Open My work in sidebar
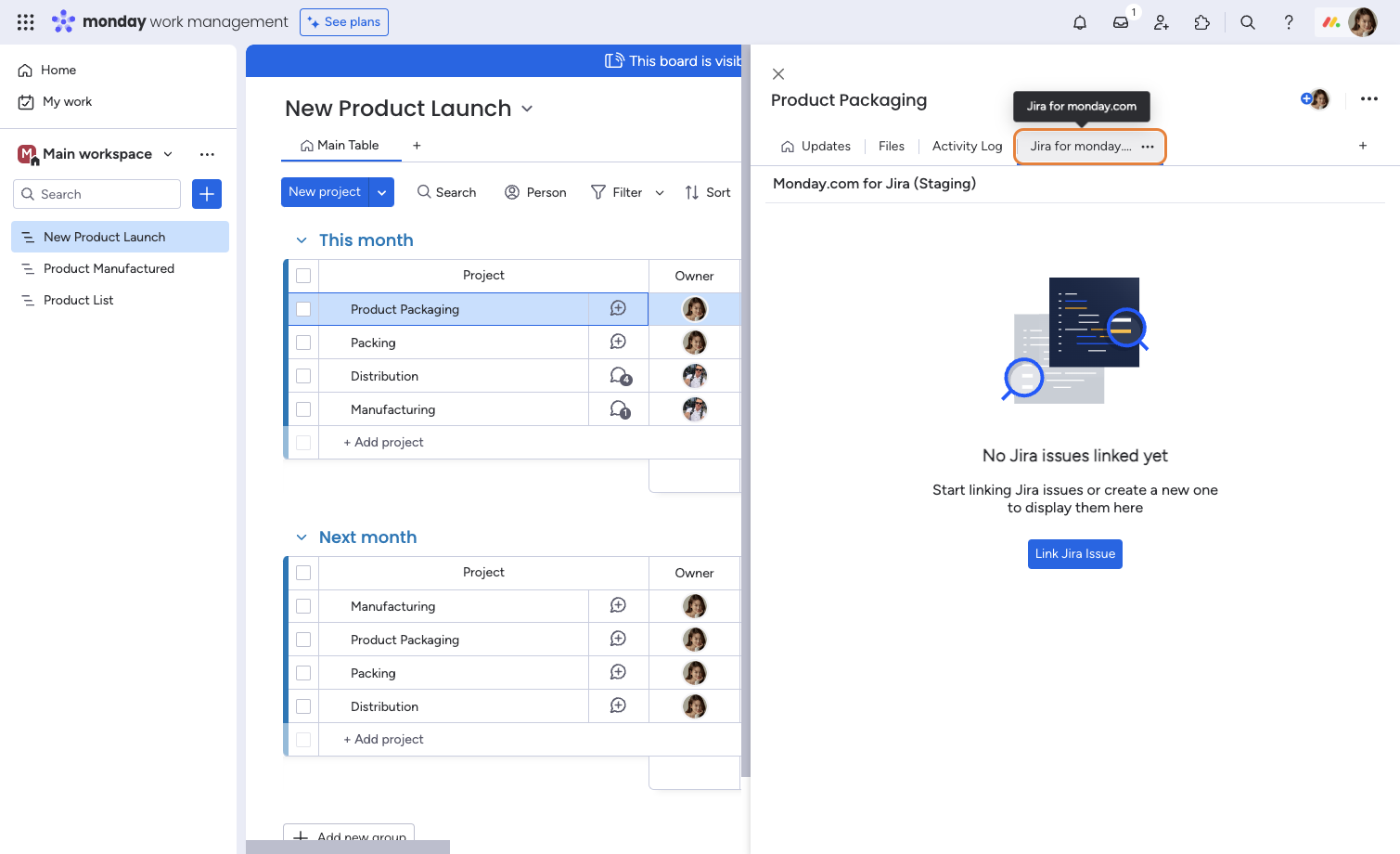Screen dimensions: 1400x854 click(x=55, y=102)
